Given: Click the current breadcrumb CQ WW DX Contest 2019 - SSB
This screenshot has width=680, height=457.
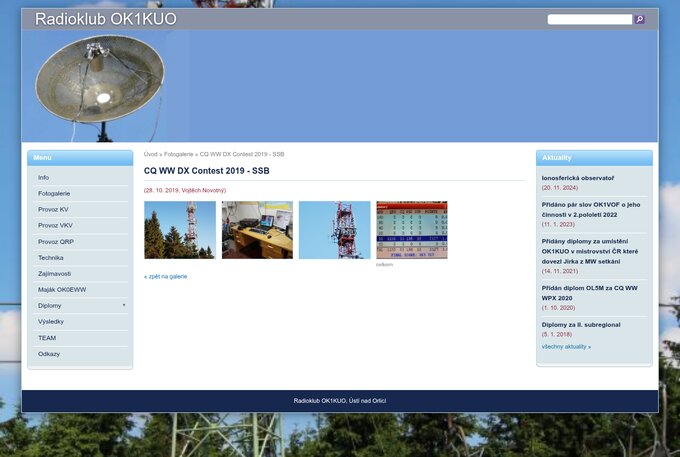Looking at the screenshot, I should (x=242, y=154).
